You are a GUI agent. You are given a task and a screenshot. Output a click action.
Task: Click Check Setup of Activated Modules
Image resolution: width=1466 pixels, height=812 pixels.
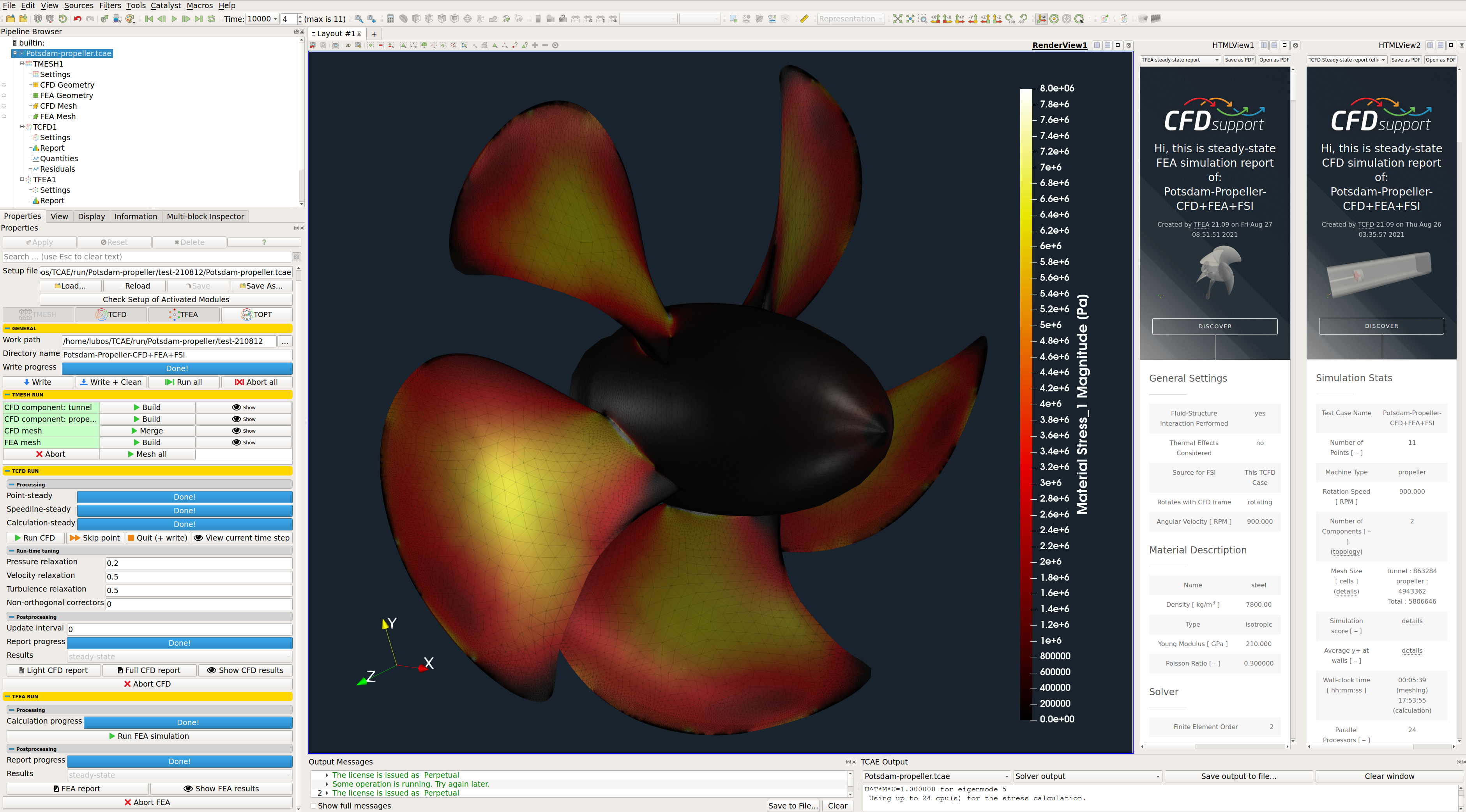click(x=166, y=299)
